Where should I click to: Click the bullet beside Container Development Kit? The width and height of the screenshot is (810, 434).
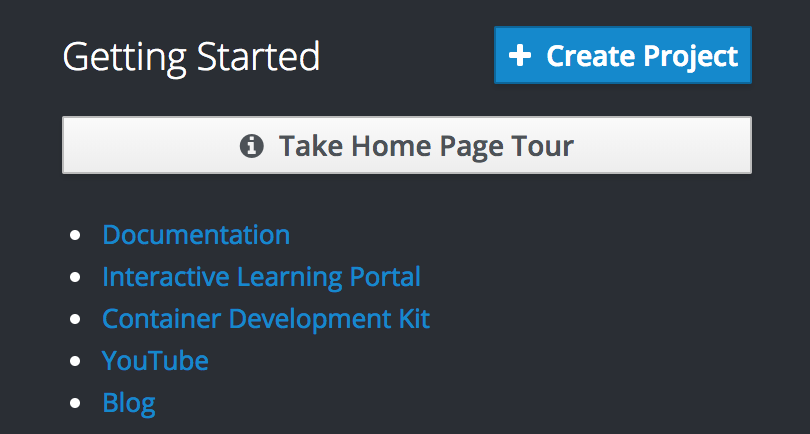tap(75, 319)
